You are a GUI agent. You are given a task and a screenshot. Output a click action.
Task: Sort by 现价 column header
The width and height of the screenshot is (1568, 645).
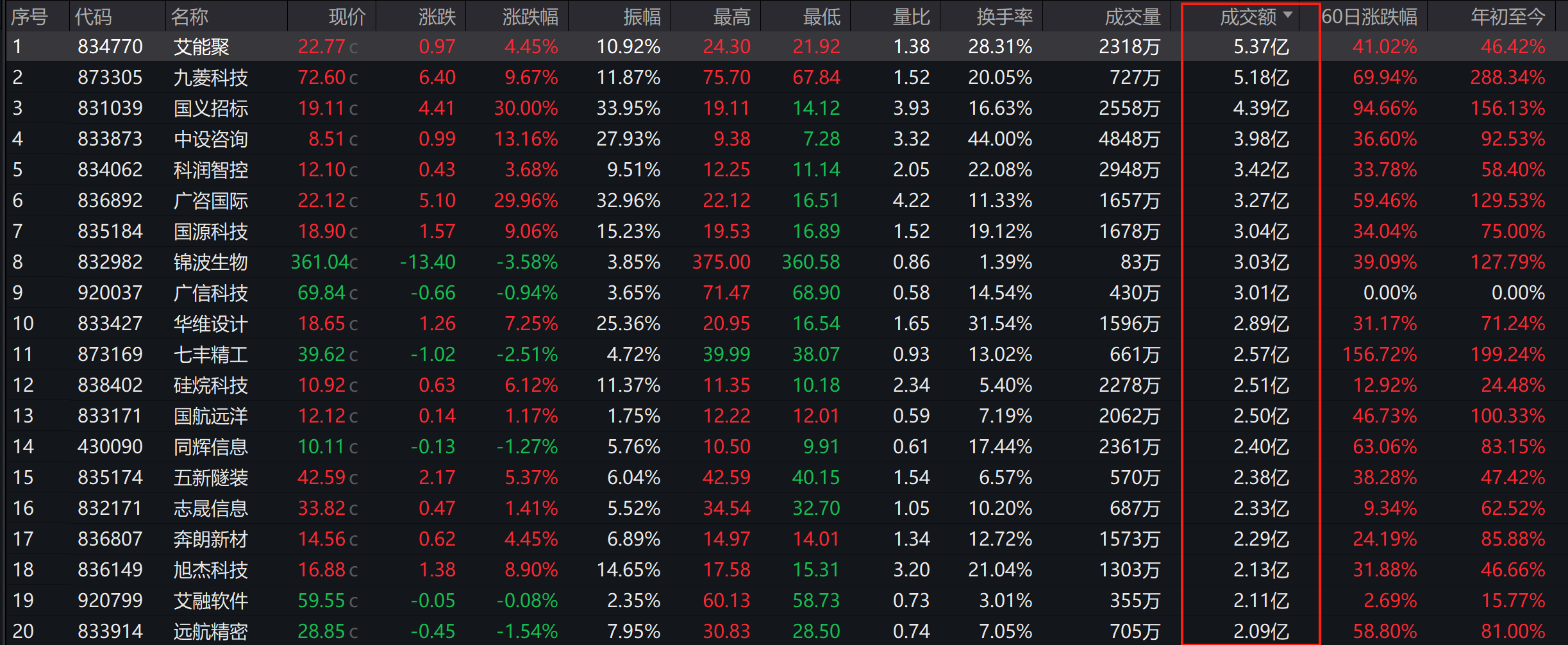tap(347, 17)
